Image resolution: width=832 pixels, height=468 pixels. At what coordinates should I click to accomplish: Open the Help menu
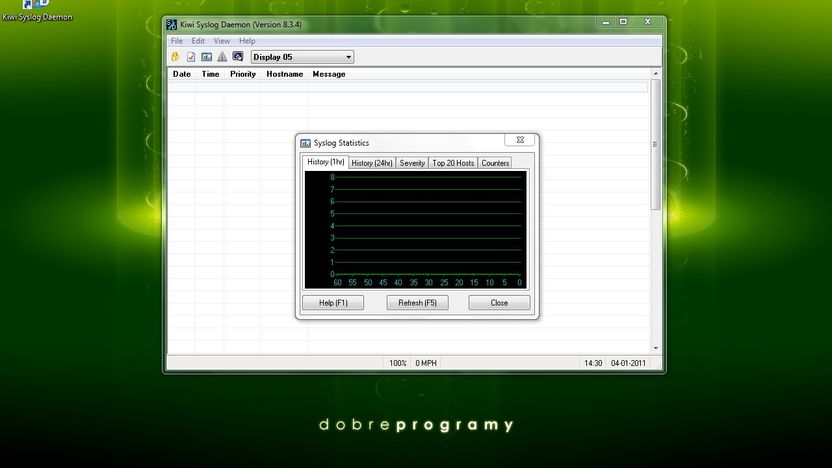pos(247,41)
